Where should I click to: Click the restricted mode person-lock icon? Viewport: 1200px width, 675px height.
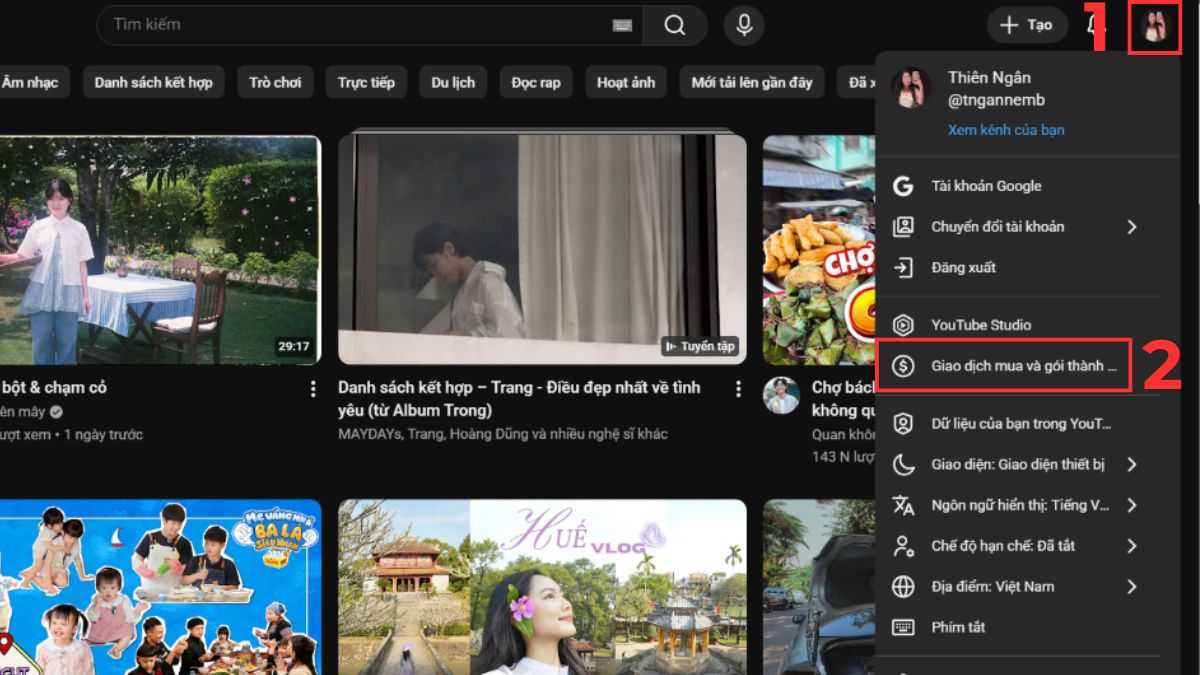pyautogui.click(x=903, y=546)
